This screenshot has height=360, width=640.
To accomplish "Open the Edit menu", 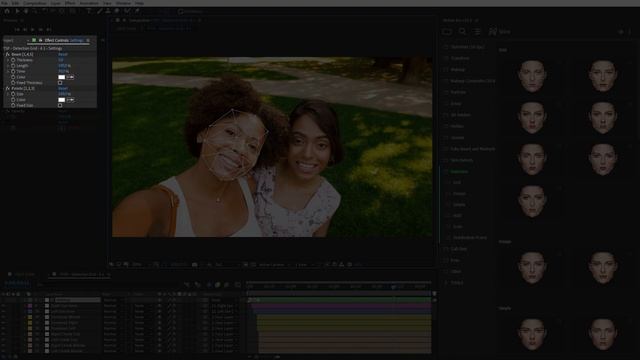I will (x=16, y=3).
